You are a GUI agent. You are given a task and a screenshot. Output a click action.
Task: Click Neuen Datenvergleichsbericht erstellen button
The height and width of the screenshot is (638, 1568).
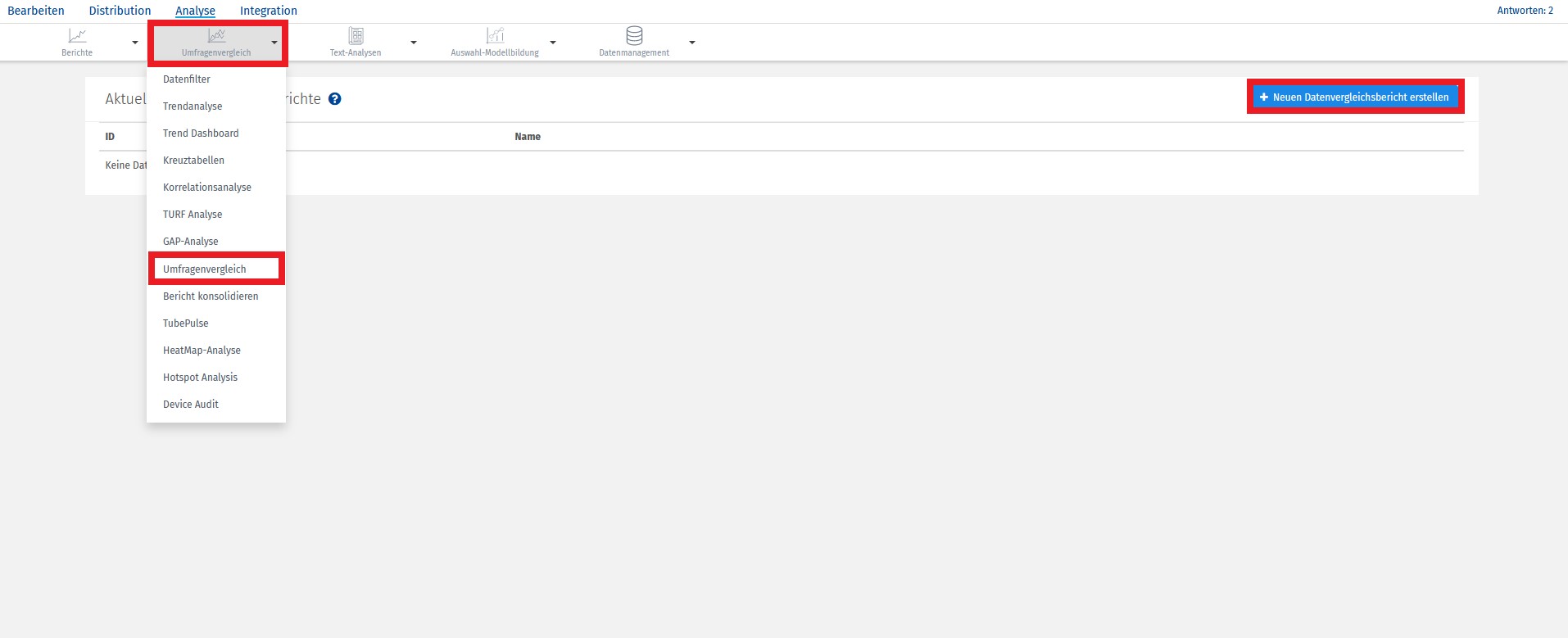(1355, 97)
